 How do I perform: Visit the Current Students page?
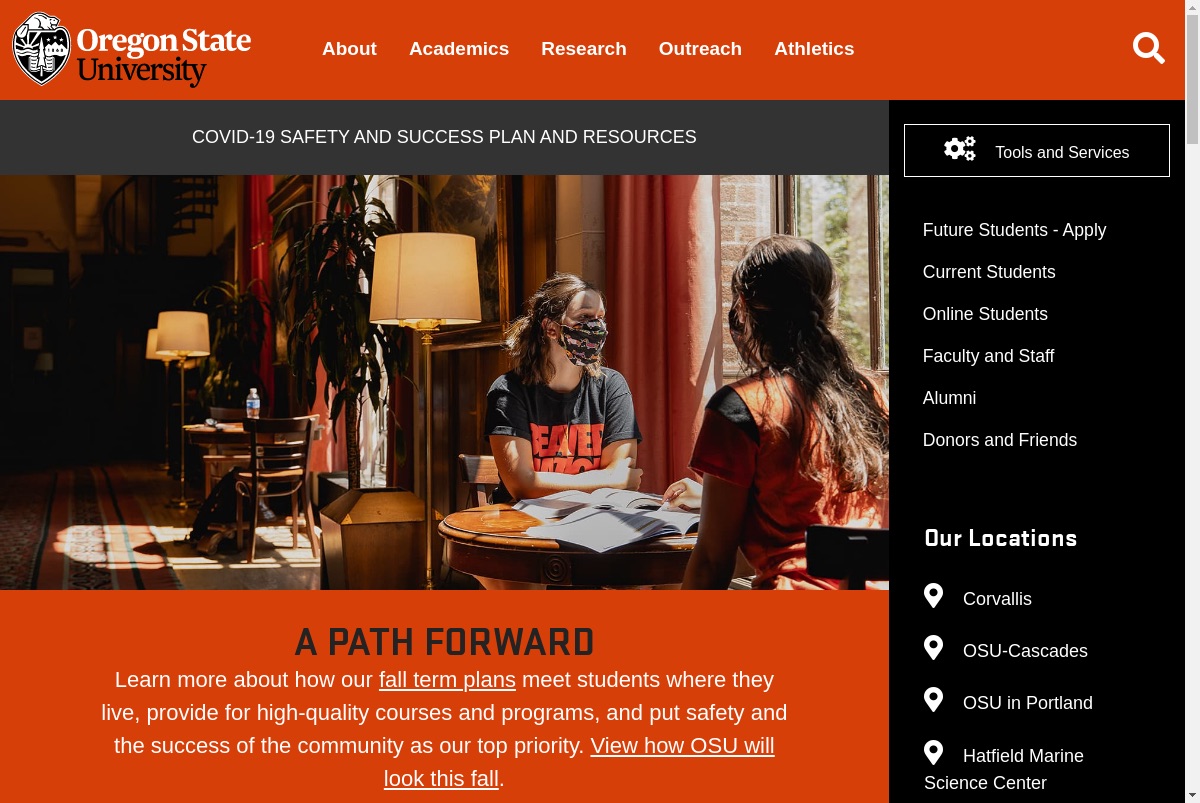point(989,272)
